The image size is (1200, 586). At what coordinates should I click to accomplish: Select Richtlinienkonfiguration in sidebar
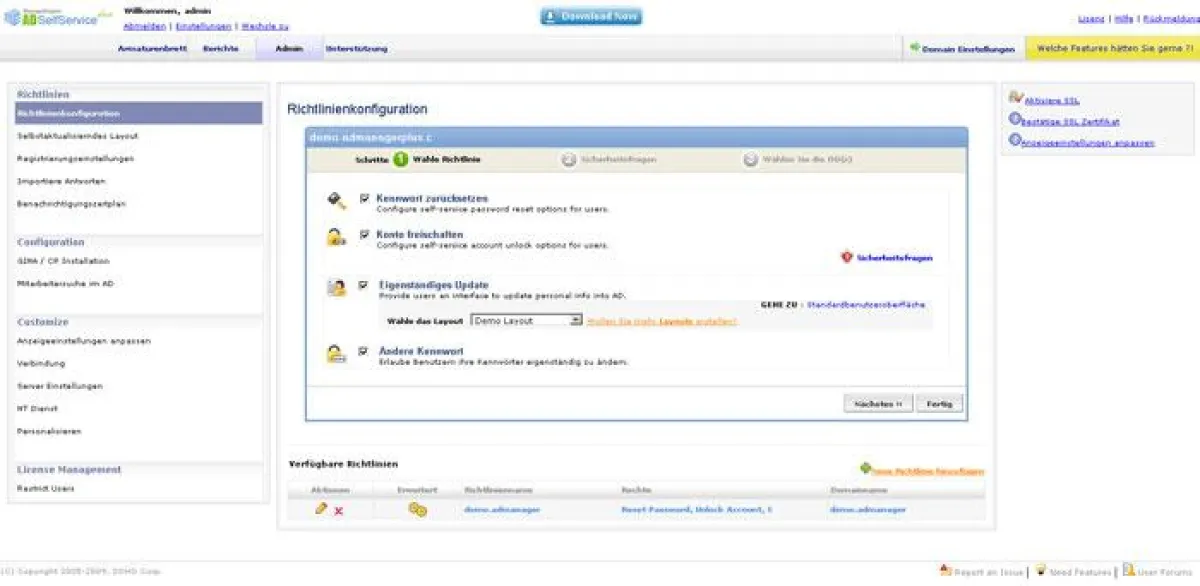139,113
